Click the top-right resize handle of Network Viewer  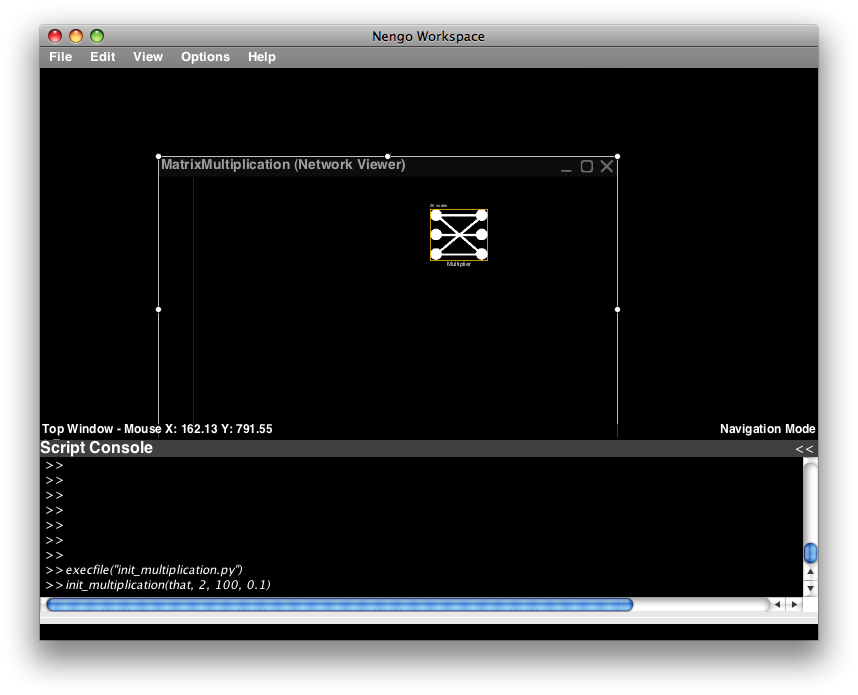[618, 157]
